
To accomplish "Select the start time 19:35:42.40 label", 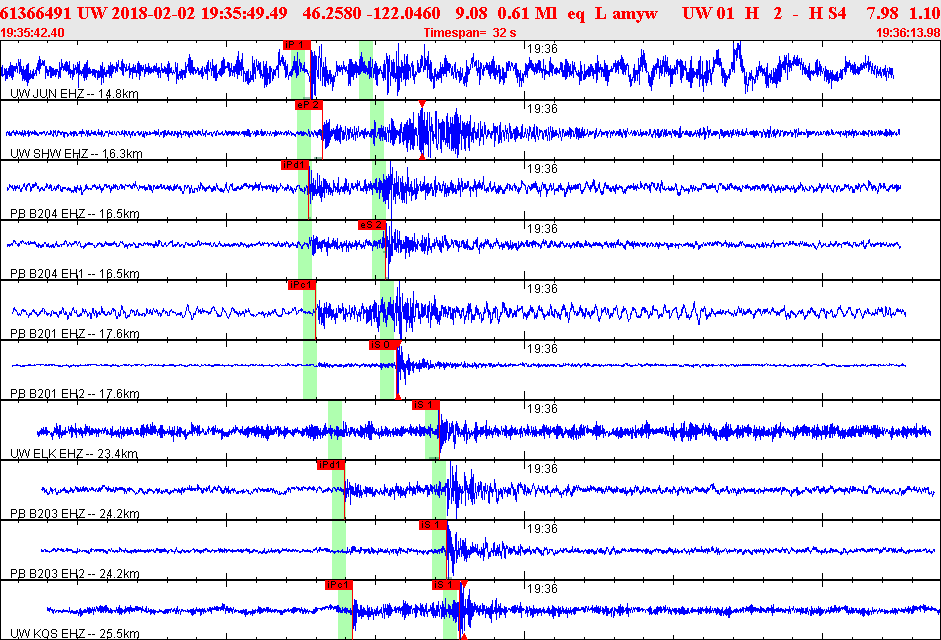I will pyautogui.click(x=34, y=33).
